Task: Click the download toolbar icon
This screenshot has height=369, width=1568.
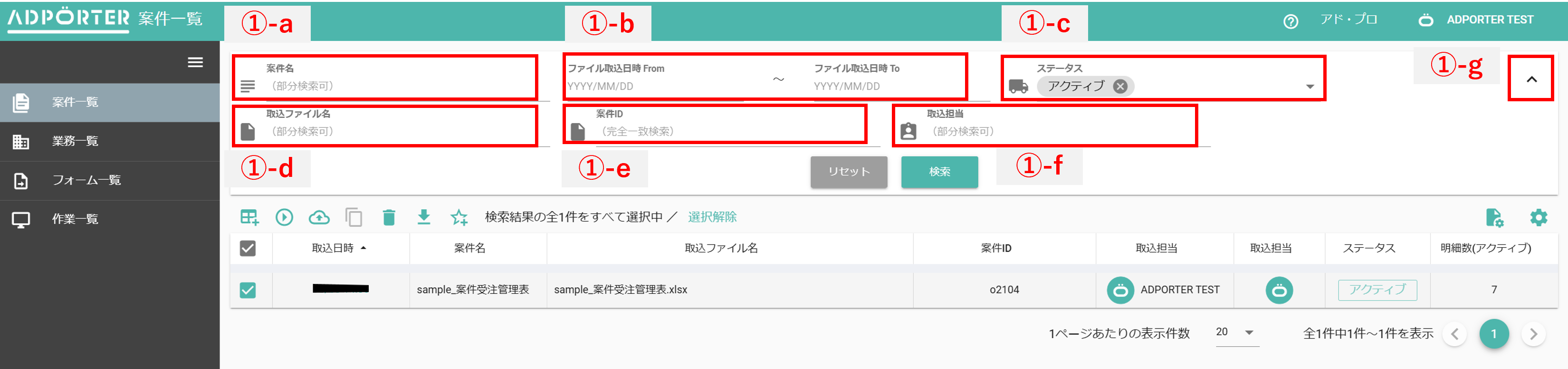Action: click(424, 217)
